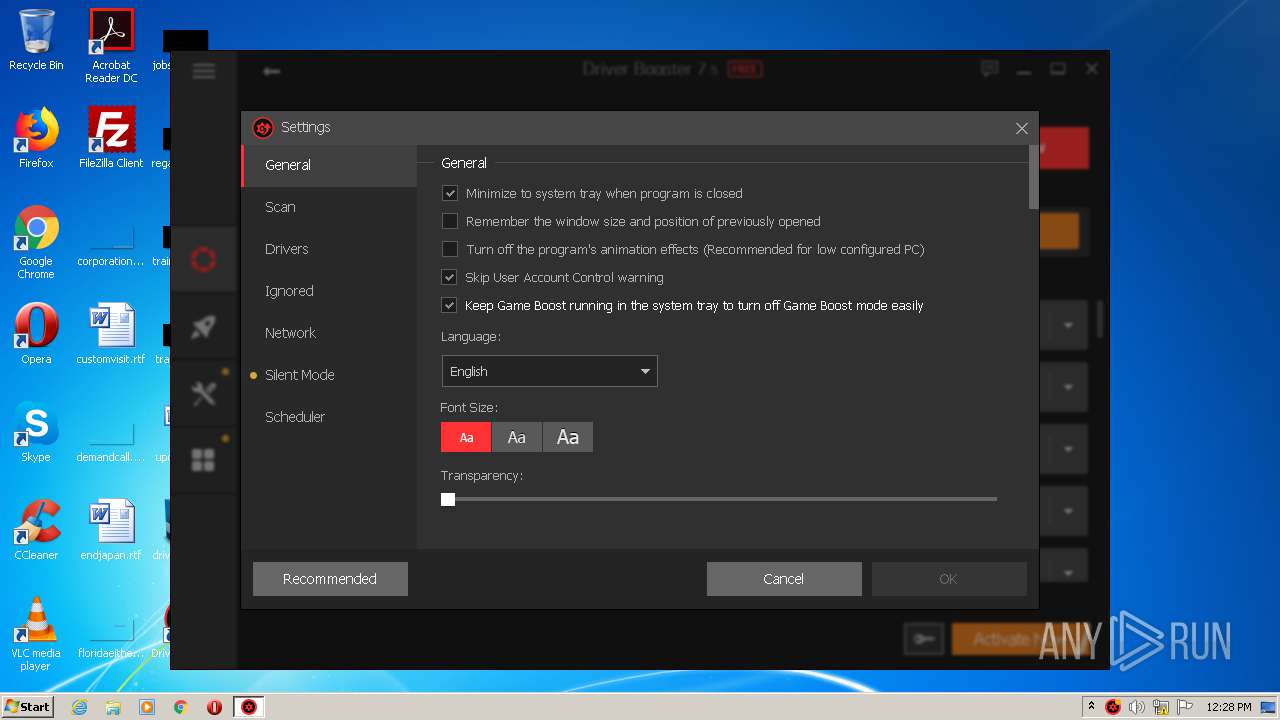Enable Turn off program's animation effects

[450, 249]
